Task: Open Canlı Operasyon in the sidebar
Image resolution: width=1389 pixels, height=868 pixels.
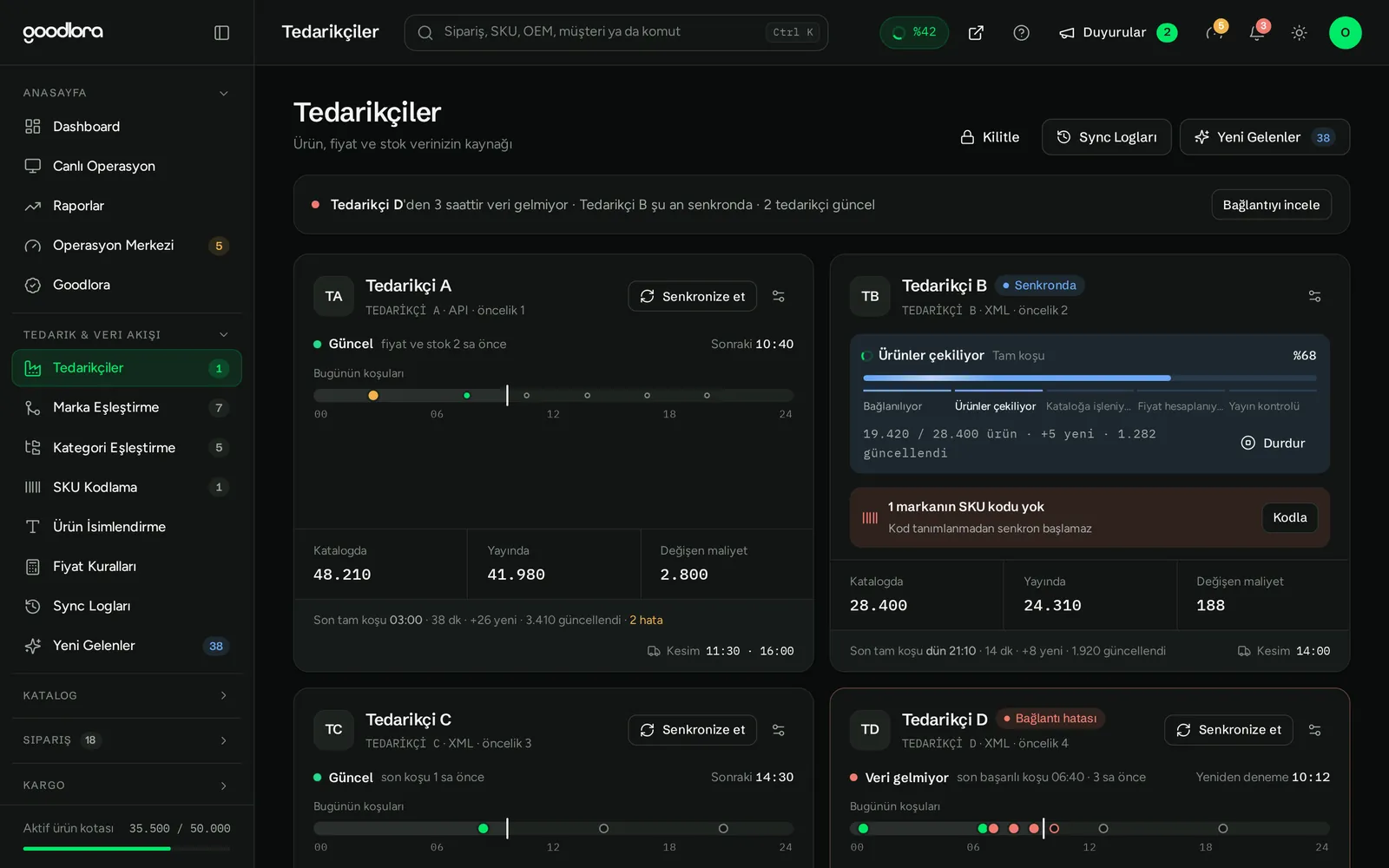Action: coord(127,166)
